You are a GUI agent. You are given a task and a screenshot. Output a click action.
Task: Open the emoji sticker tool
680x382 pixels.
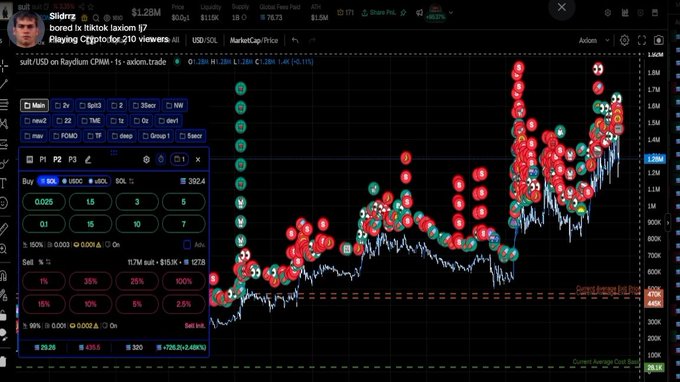point(4,203)
